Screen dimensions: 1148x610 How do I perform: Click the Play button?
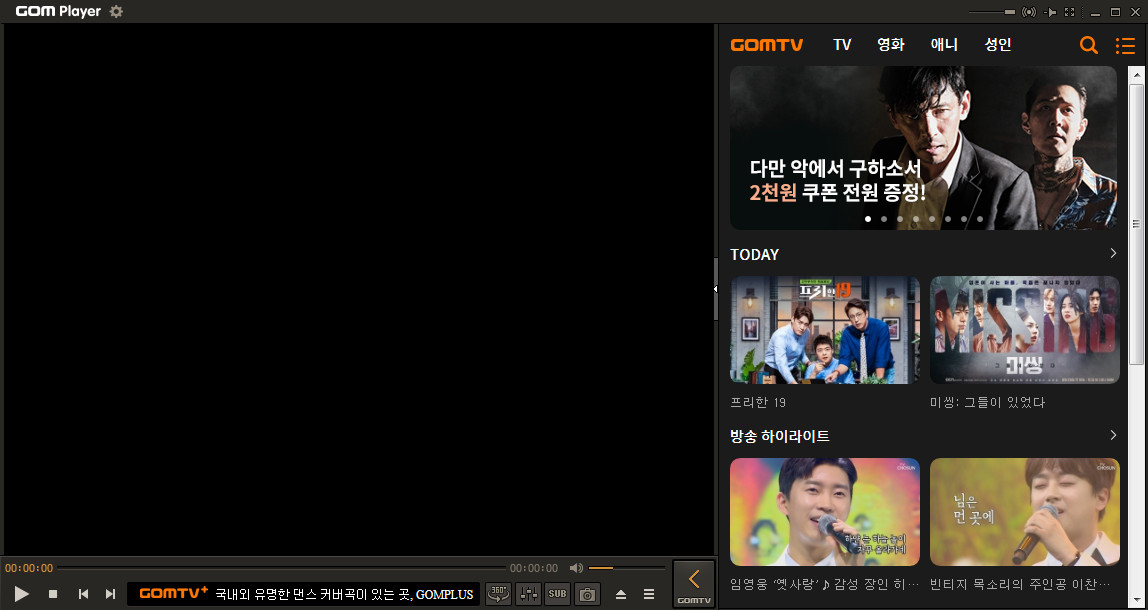21,594
